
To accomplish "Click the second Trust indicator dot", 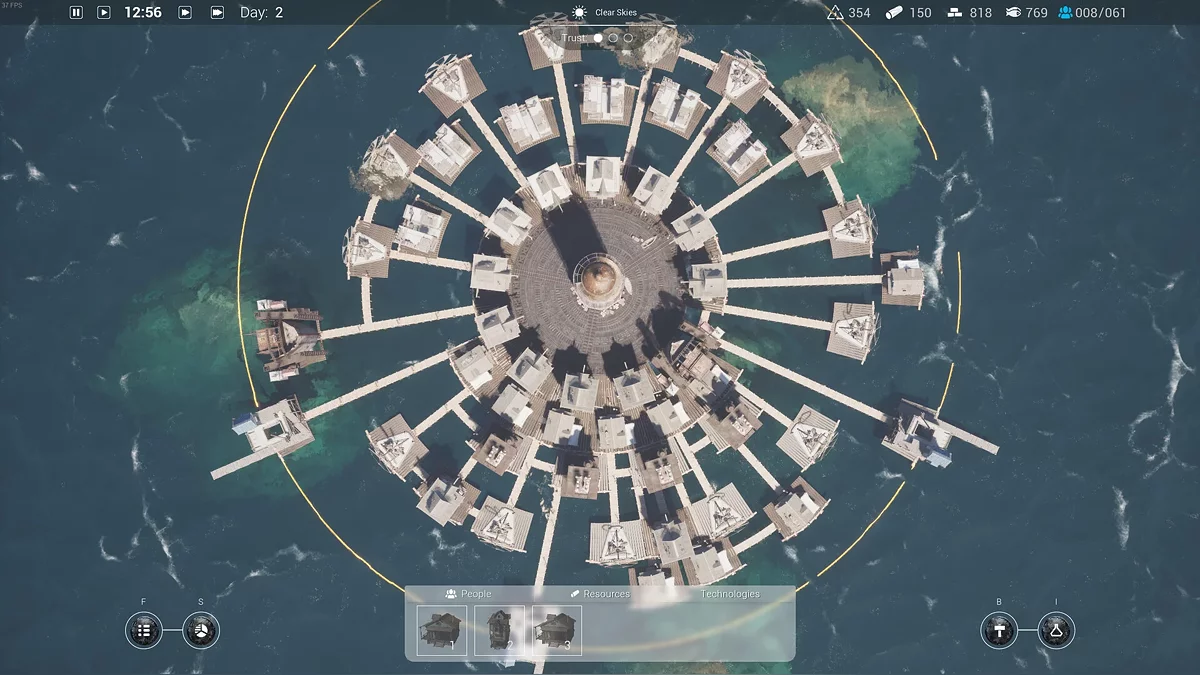I will click(613, 38).
